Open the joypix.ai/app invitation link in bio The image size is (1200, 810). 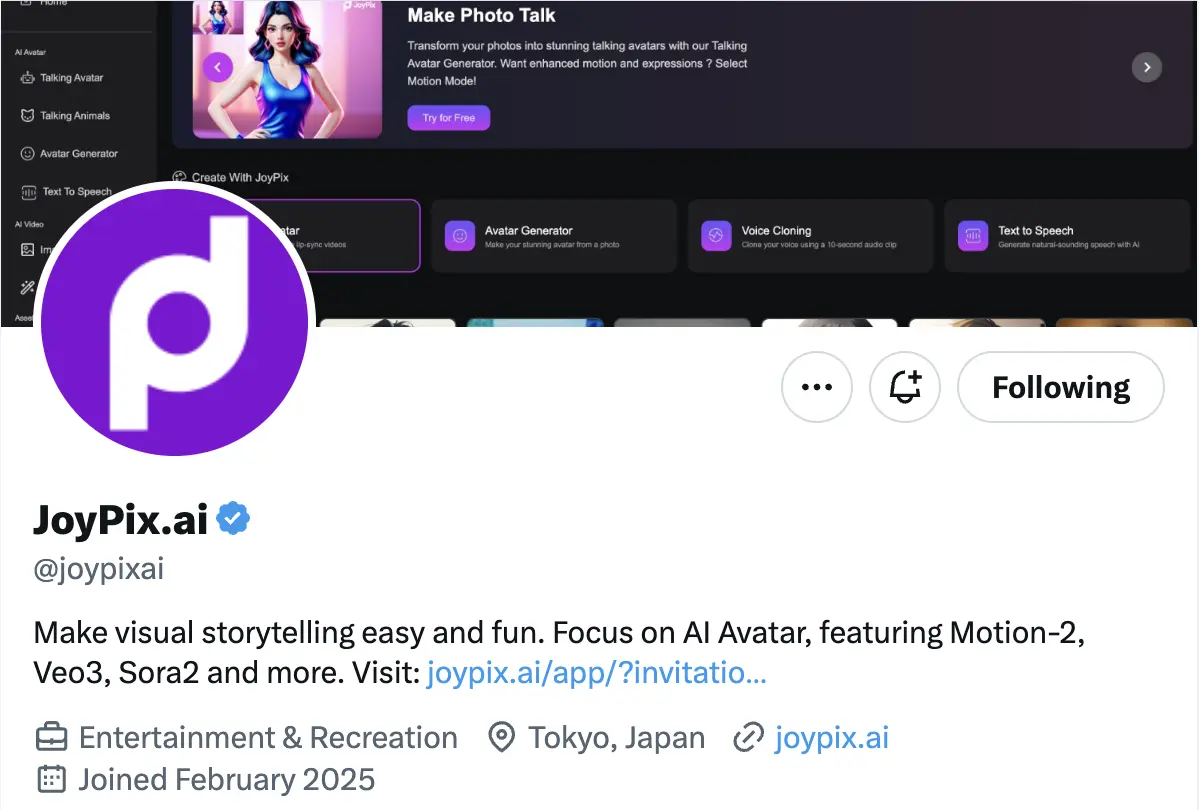[596, 673]
